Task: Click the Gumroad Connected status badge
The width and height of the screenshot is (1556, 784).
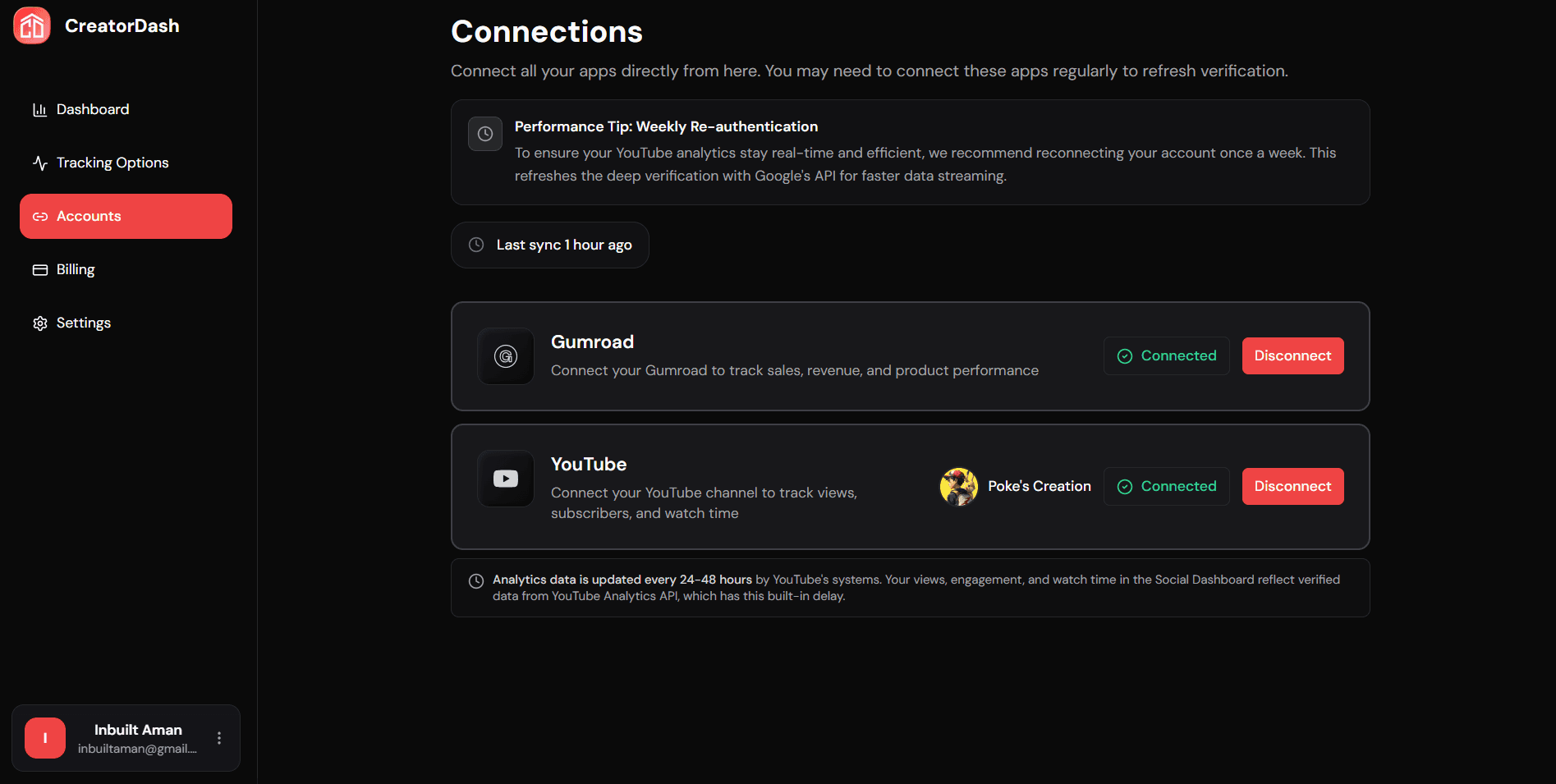Action: [1166, 356]
